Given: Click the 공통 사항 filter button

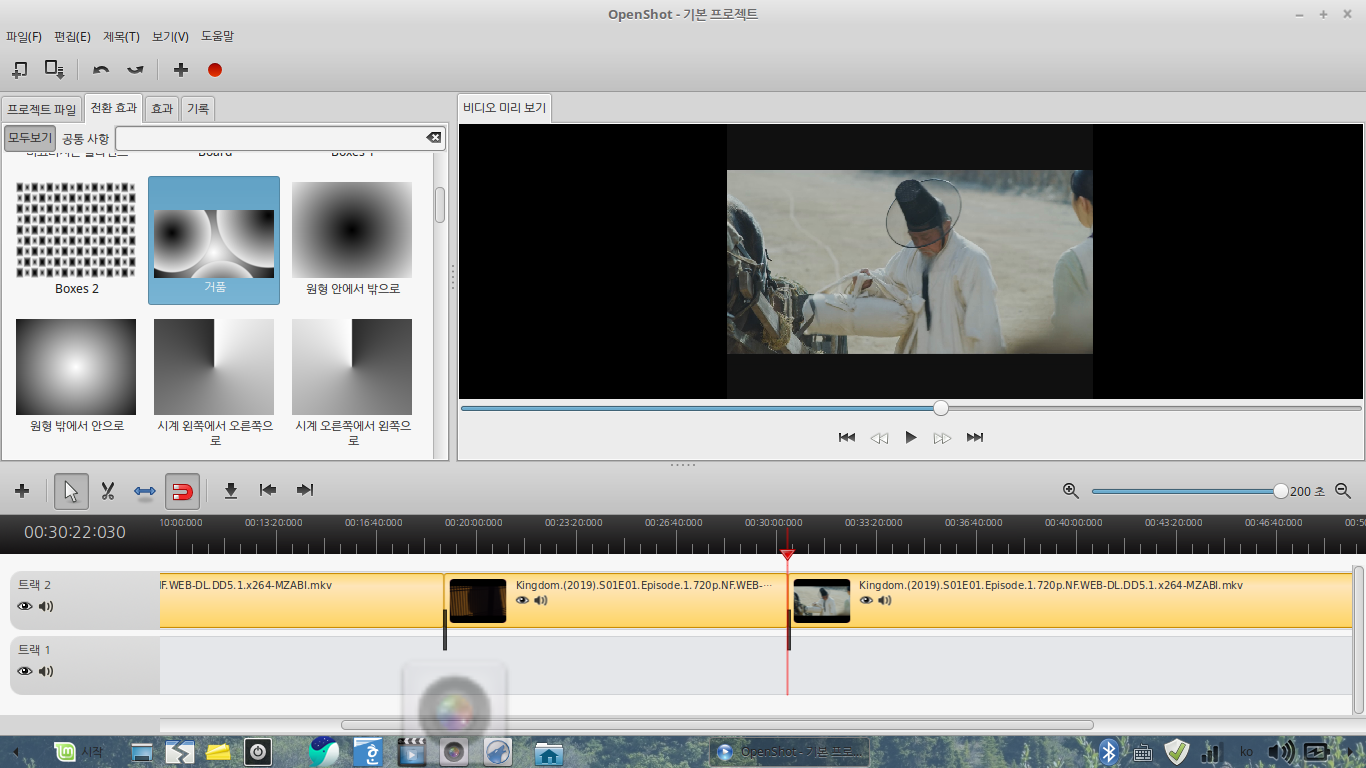Looking at the screenshot, I should [x=86, y=139].
